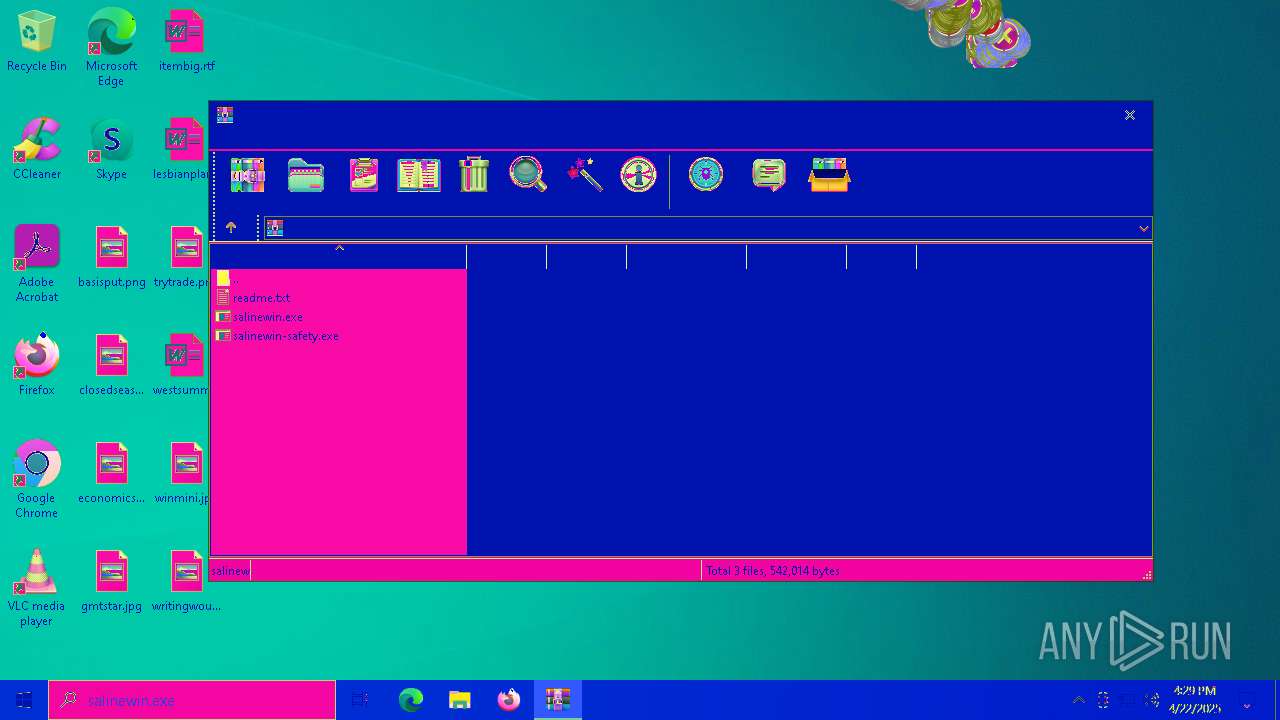1280x720 pixels.
Task: Open the Adobe Acrobat desktop shortcut
Action: click(37, 263)
